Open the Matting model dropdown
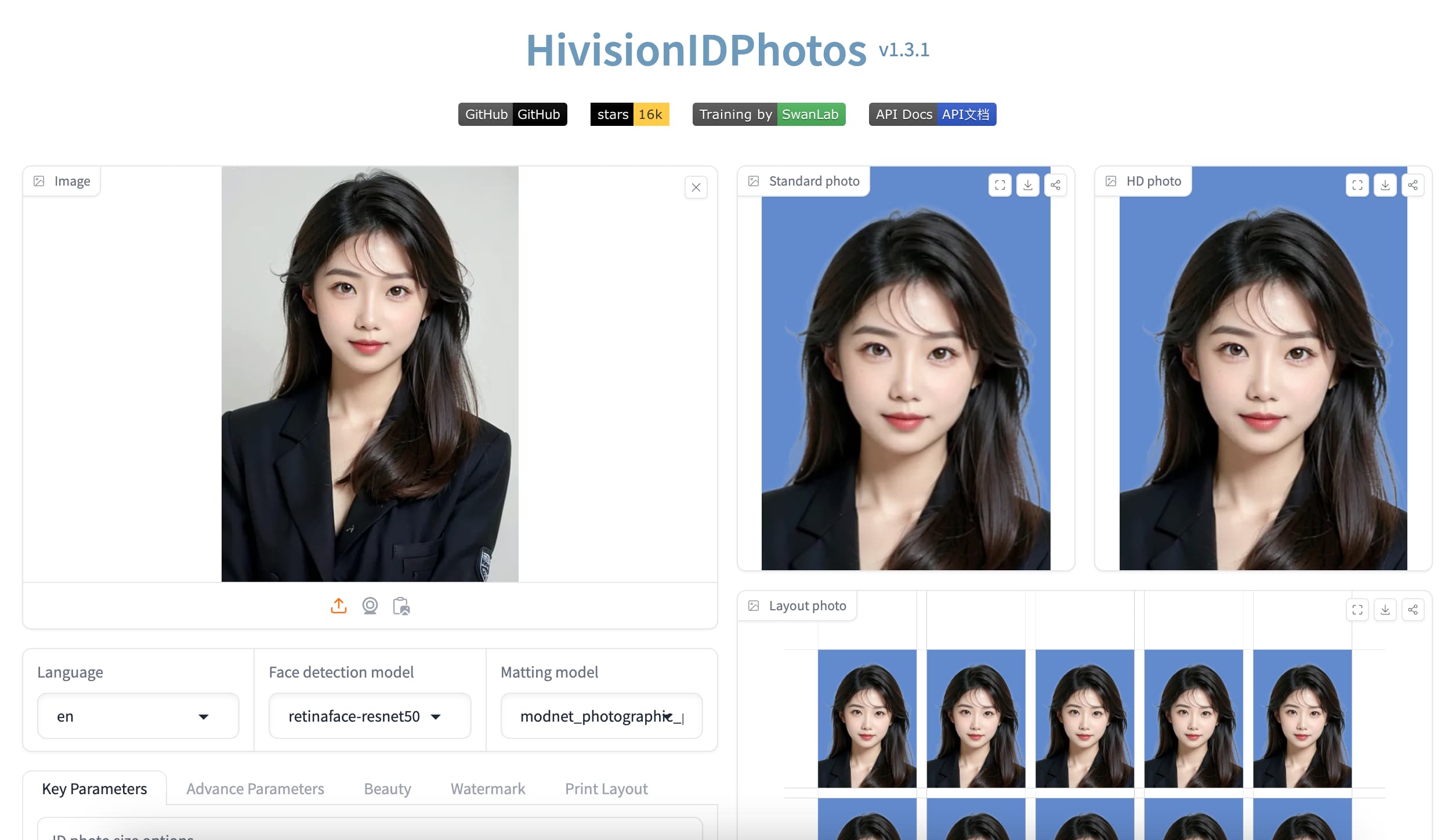Viewport: 1441px width, 840px height. point(602,716)
